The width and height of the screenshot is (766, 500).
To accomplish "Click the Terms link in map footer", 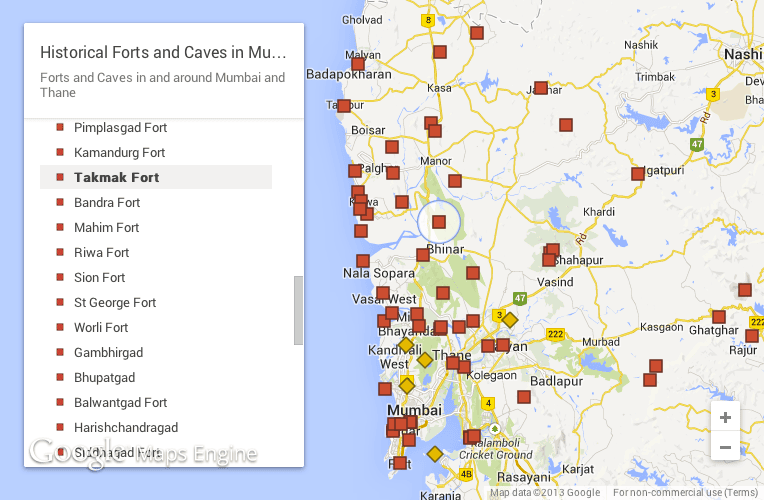I will [741, 492].
